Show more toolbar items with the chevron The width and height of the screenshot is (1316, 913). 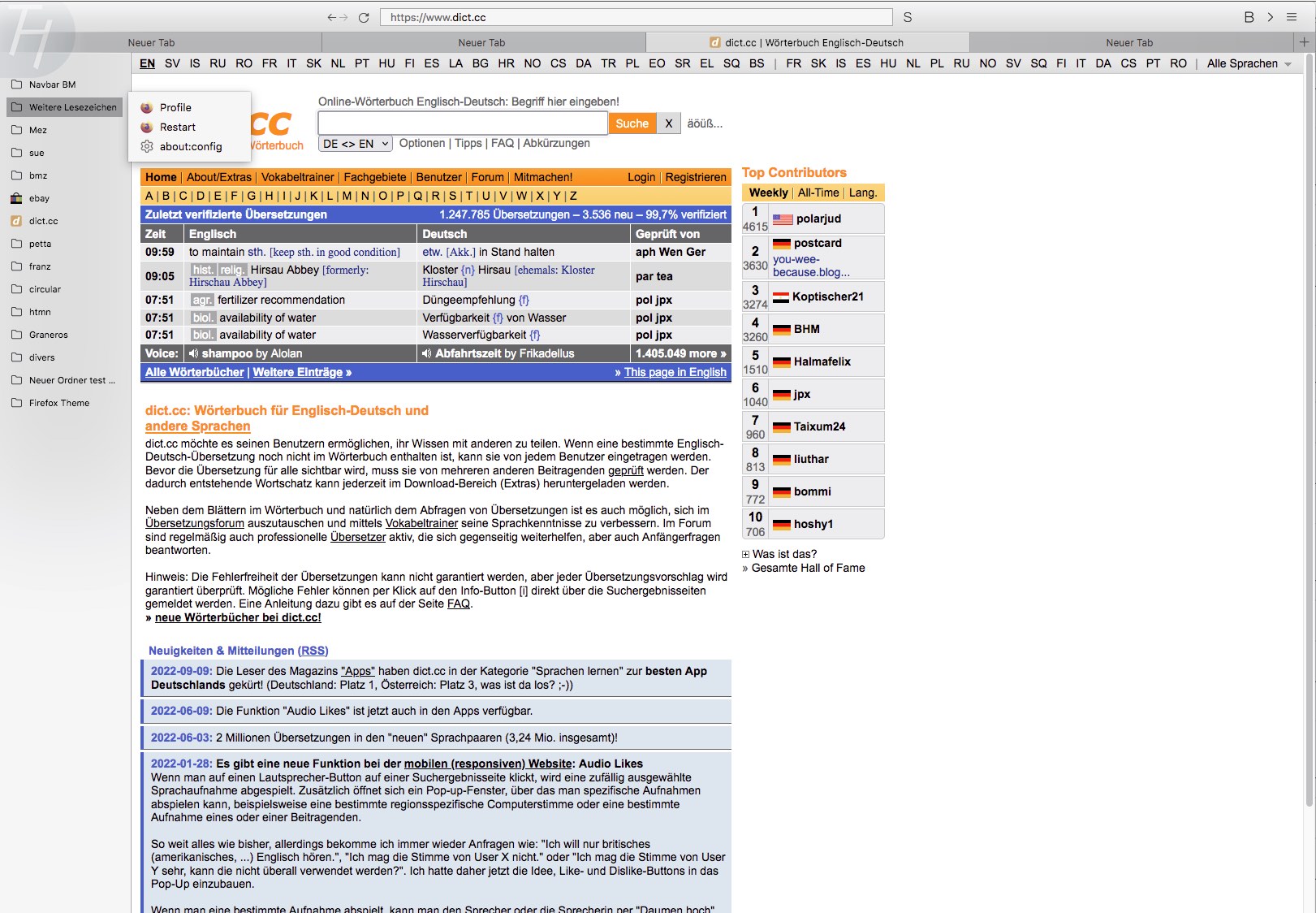(1271, 17)
